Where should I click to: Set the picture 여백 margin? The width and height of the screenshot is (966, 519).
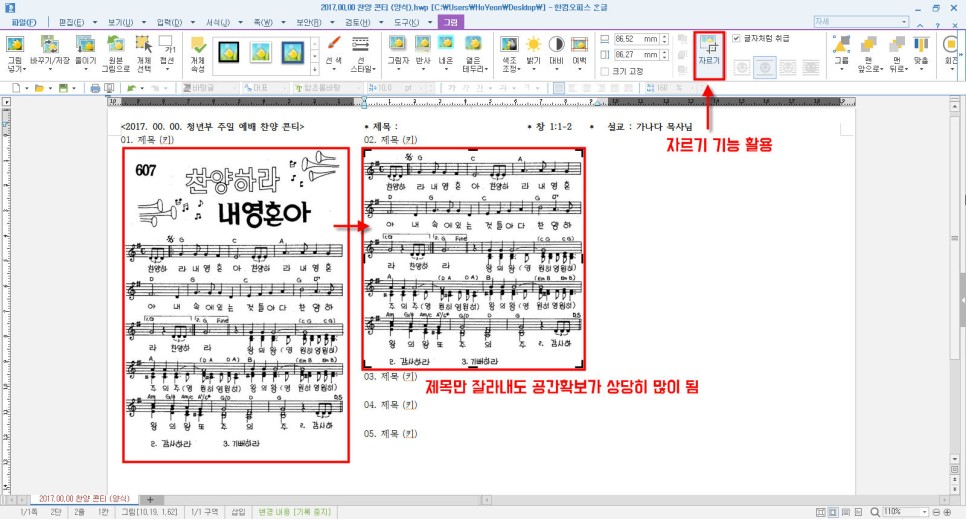579,44
